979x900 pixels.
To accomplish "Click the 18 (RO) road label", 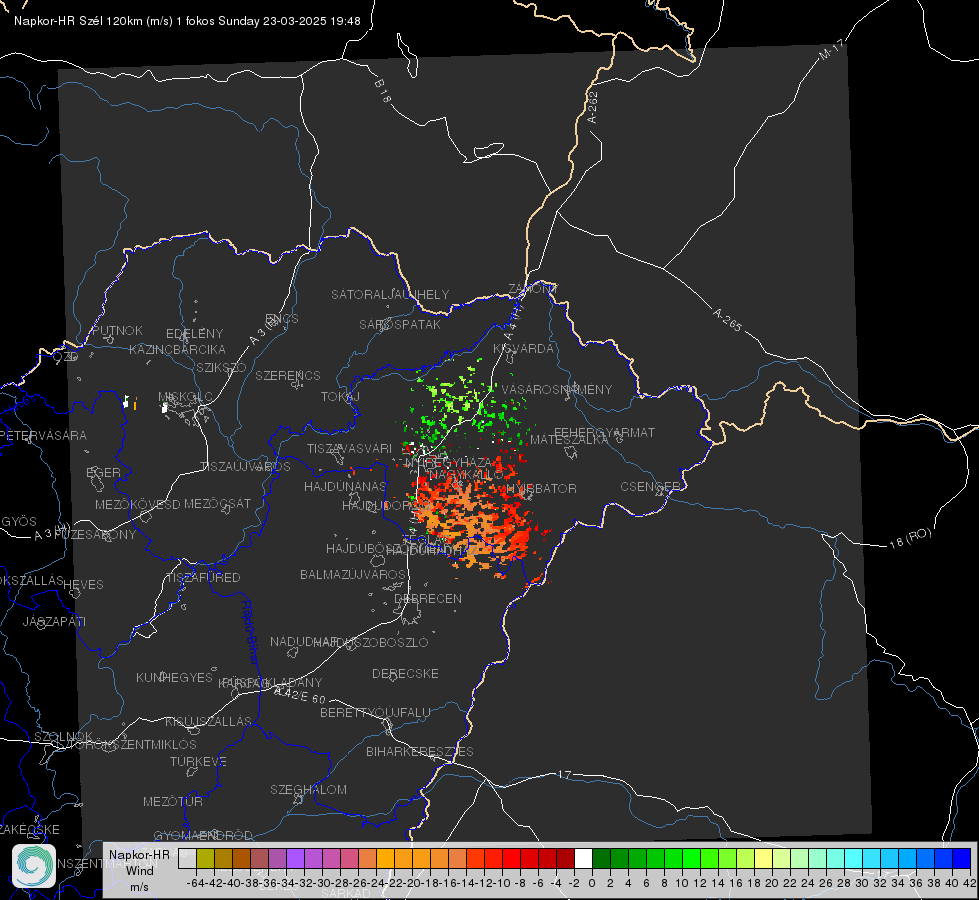I will pos(910,538).
